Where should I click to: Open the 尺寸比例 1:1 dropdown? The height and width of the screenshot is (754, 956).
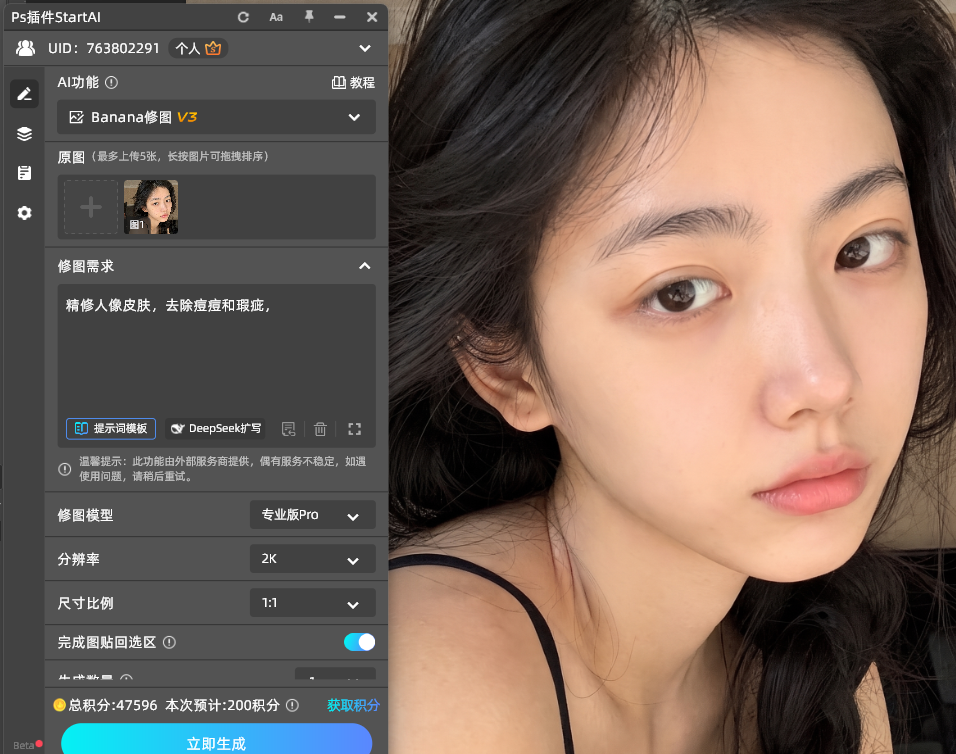pyautogui.click(x=313, y=603)
